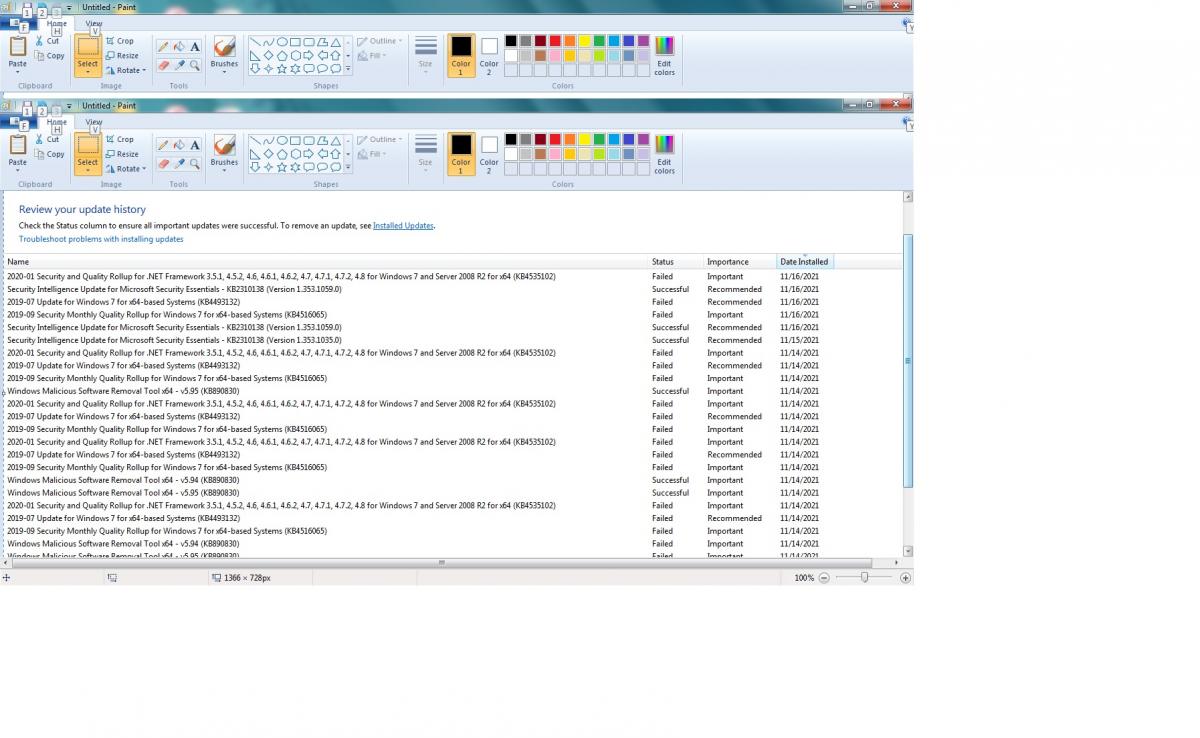Viewport: 1200px width, 738px height.
Task: Open Edit colors in the back Paint window
Action: tap(664, 55)
